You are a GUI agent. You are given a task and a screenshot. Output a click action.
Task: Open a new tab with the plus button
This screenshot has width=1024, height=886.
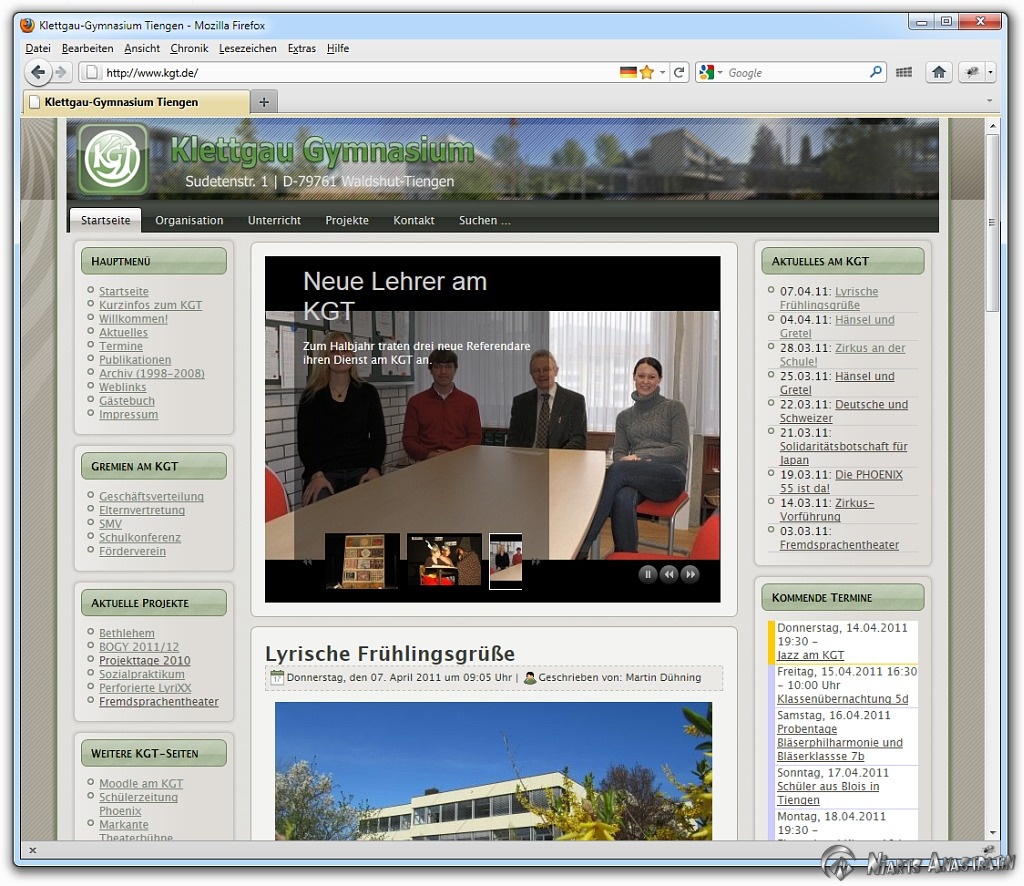coord(264,102)
